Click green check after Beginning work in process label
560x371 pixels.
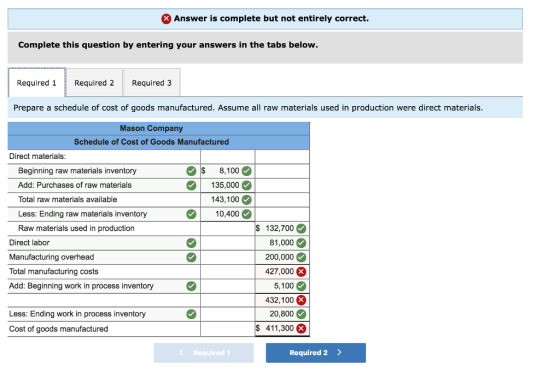coord(191,286)
